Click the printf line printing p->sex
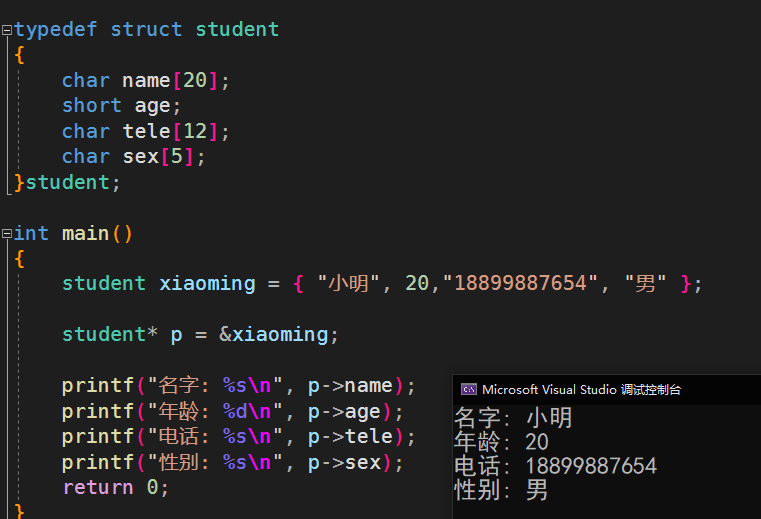This screenshot has height=519, width=761. [233, 463]
